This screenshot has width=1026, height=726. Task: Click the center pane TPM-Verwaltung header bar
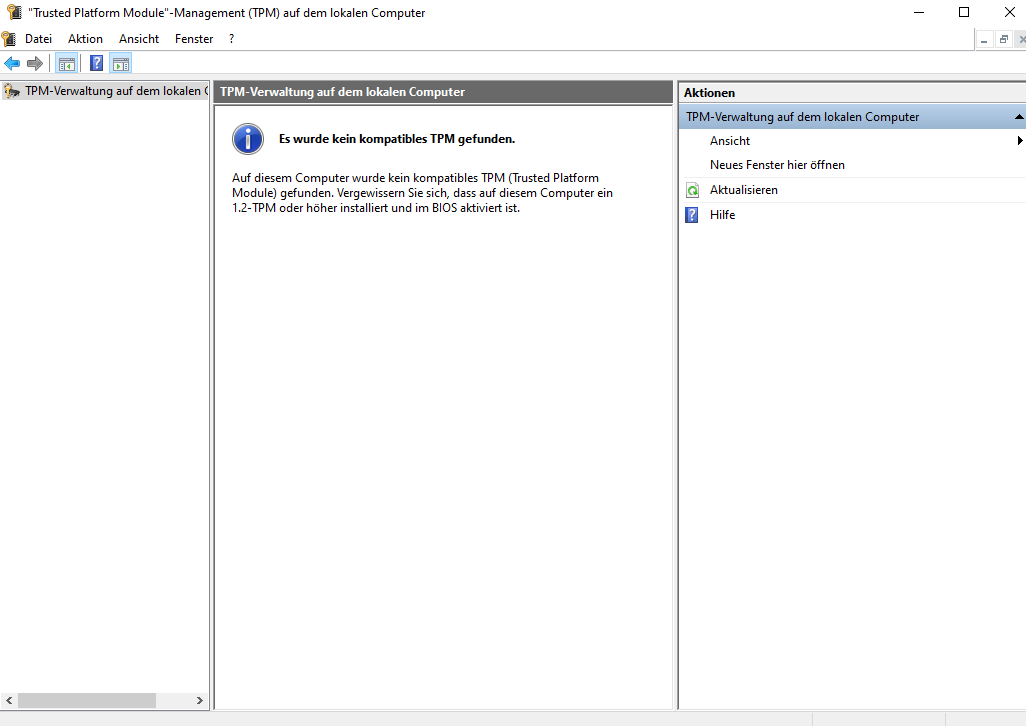tap(444, 92)
